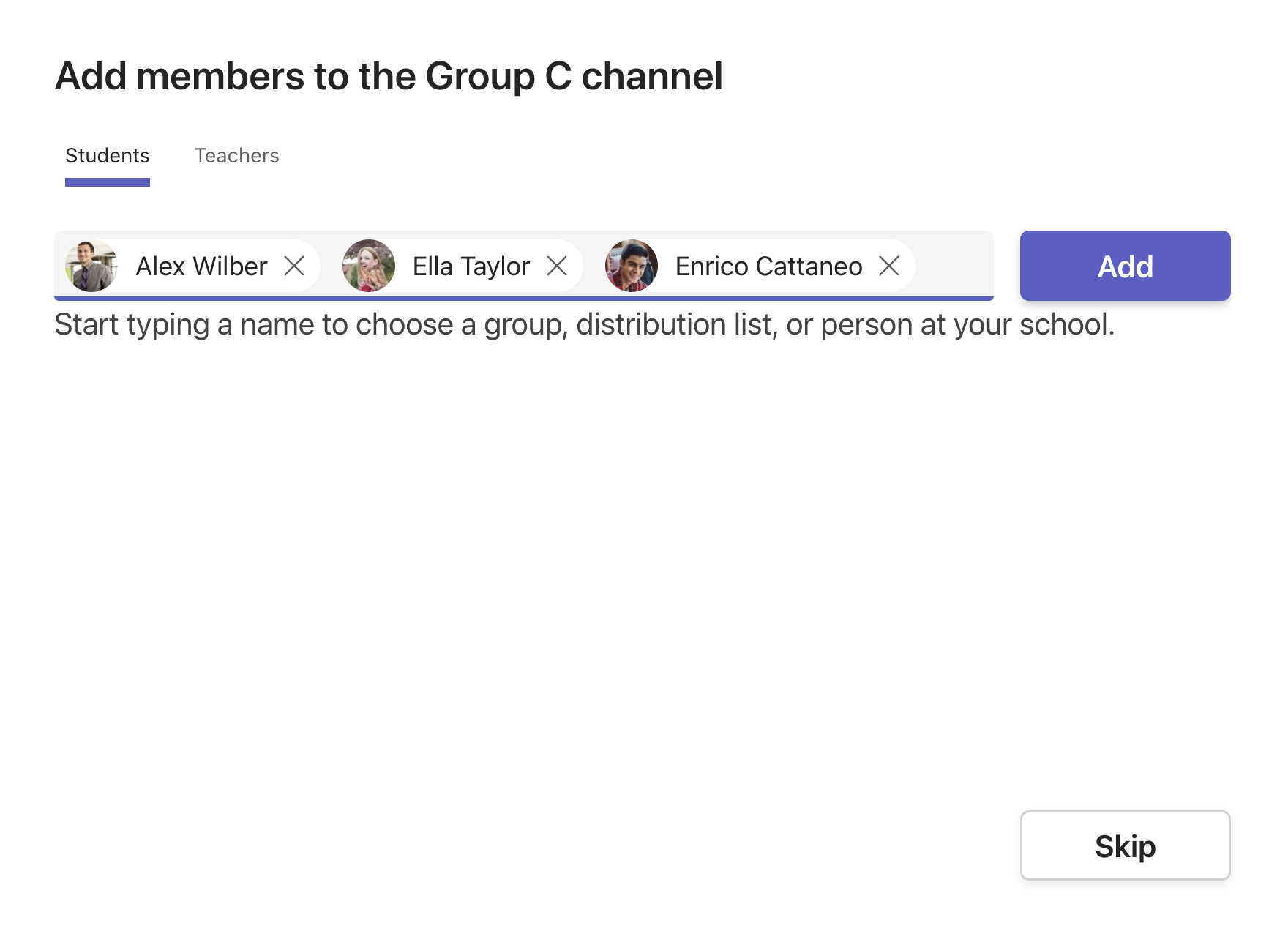Viewport: 1288px width, 934px height.
Task: Select the Ella Taylor name label
Action: click(x=471, y=266)
